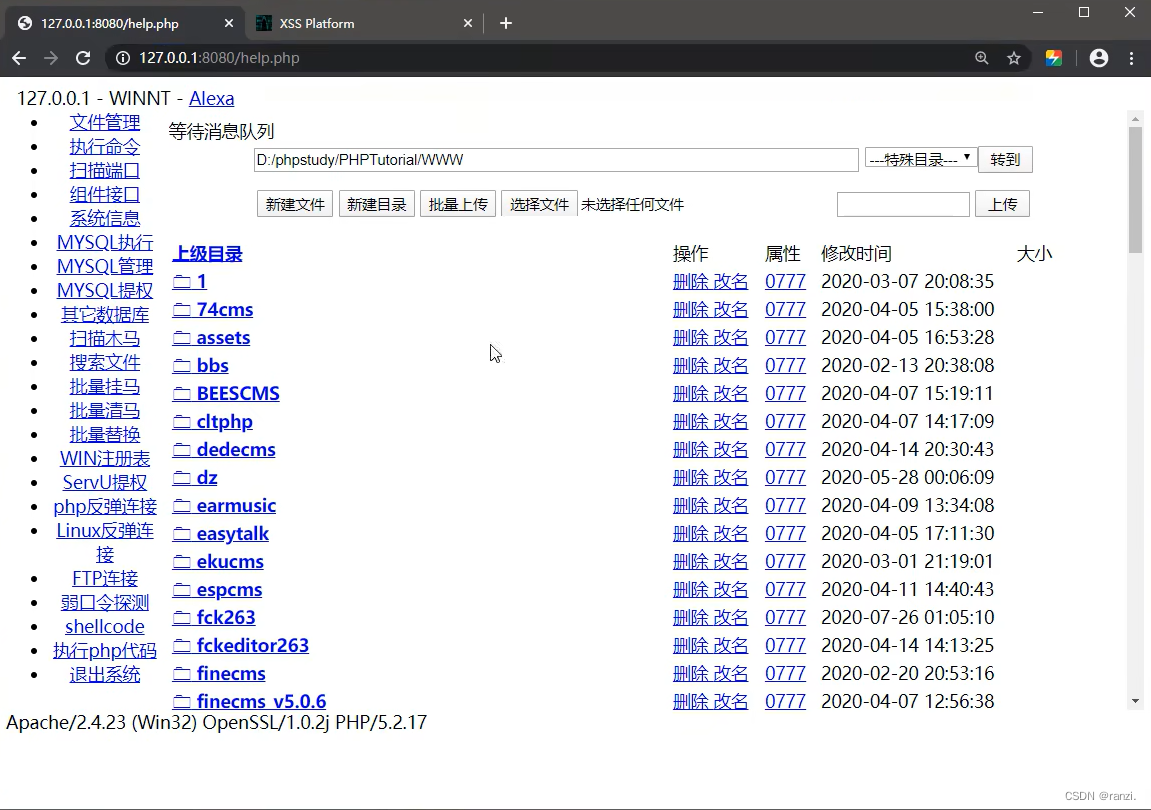Image resolution: width=1151 pixels, height=810 pixels.
Task: Open 扫描端口 in sidebar
Action: pos(105,170)
